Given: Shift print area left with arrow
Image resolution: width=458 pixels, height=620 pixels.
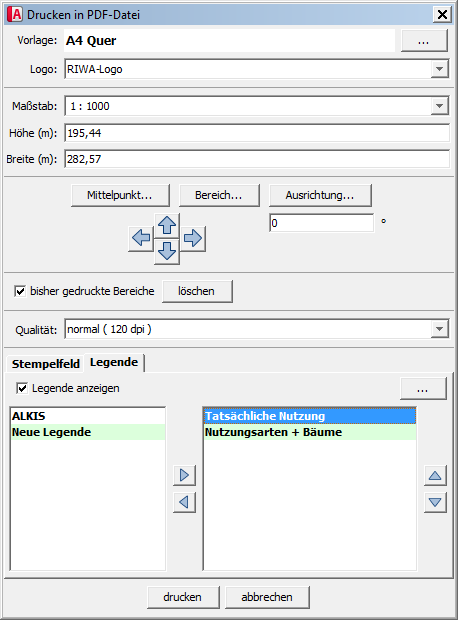Looking at the screenshot, I should click(x=141, y=238).
